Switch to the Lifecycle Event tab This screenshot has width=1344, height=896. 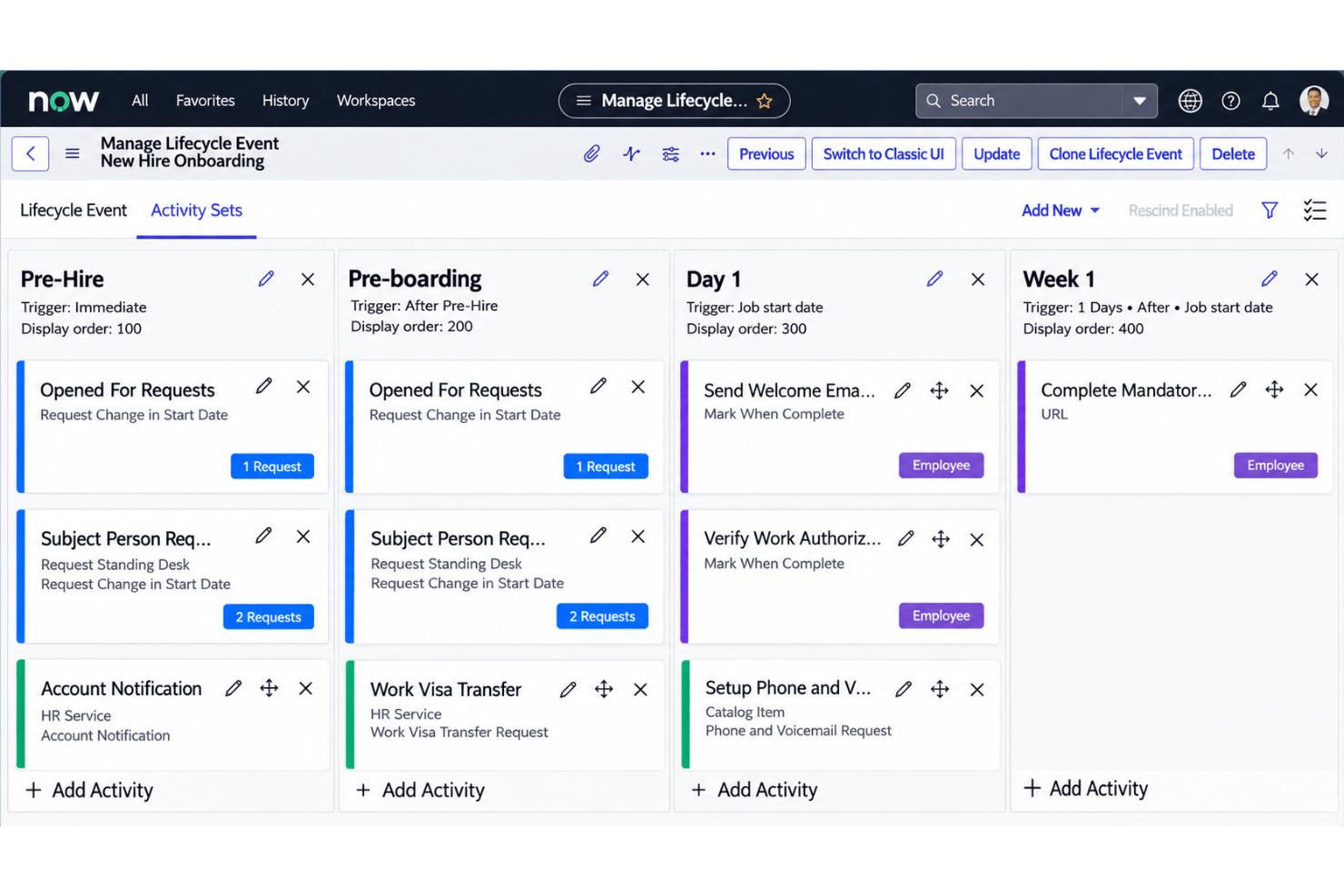click(74, 211)
